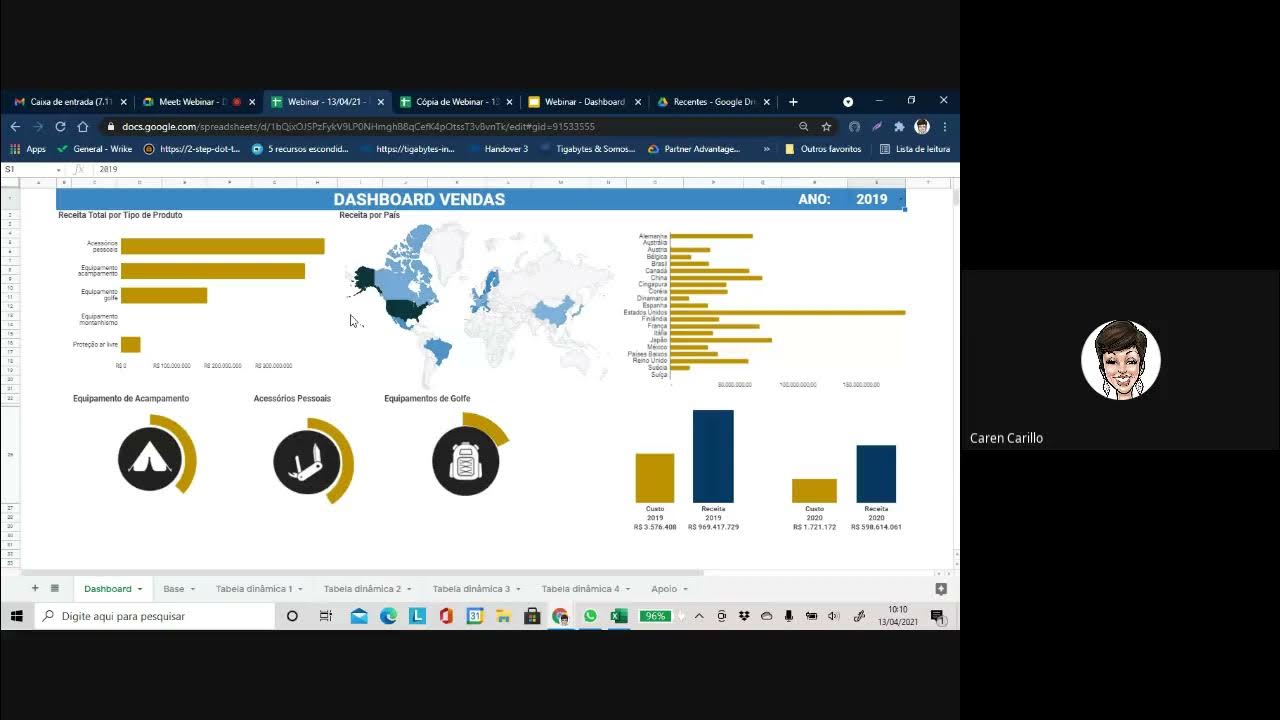The image size is (1280, 720).
Task: Open the Chrome three-dot menu
Action: click(944, 127)
